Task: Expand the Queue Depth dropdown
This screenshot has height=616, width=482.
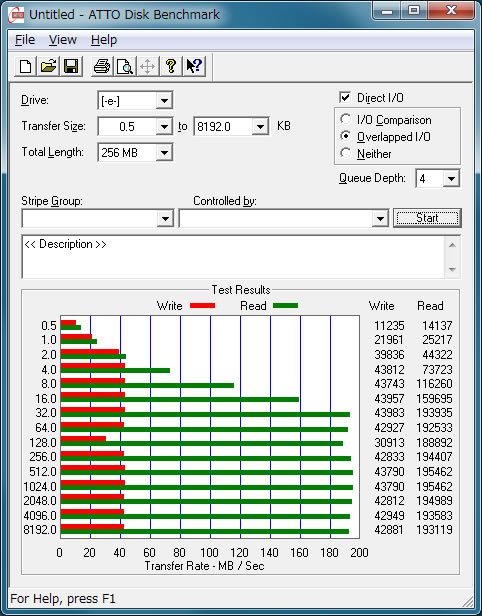Action: point(451,179)
